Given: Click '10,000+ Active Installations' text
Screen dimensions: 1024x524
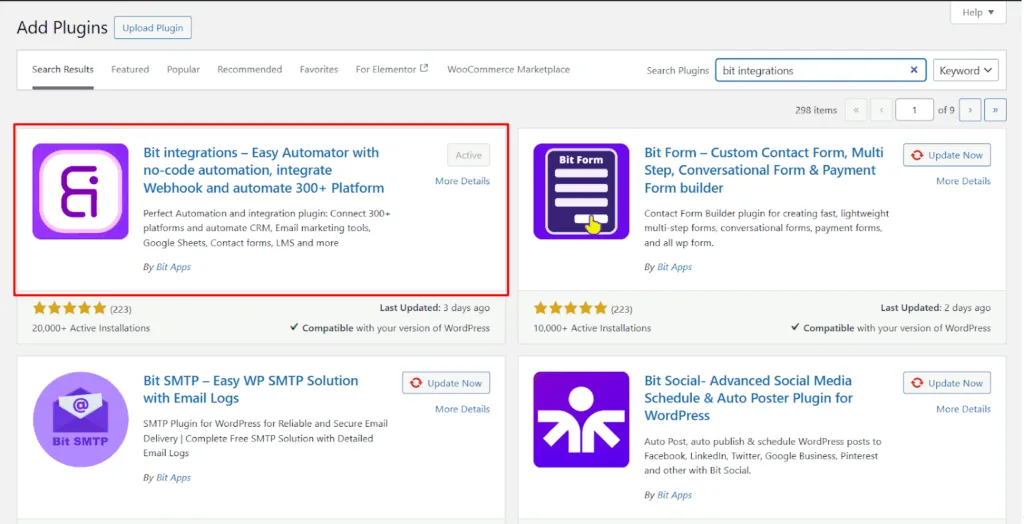Looking at the screenshot, I should click(x=592, y=328).
